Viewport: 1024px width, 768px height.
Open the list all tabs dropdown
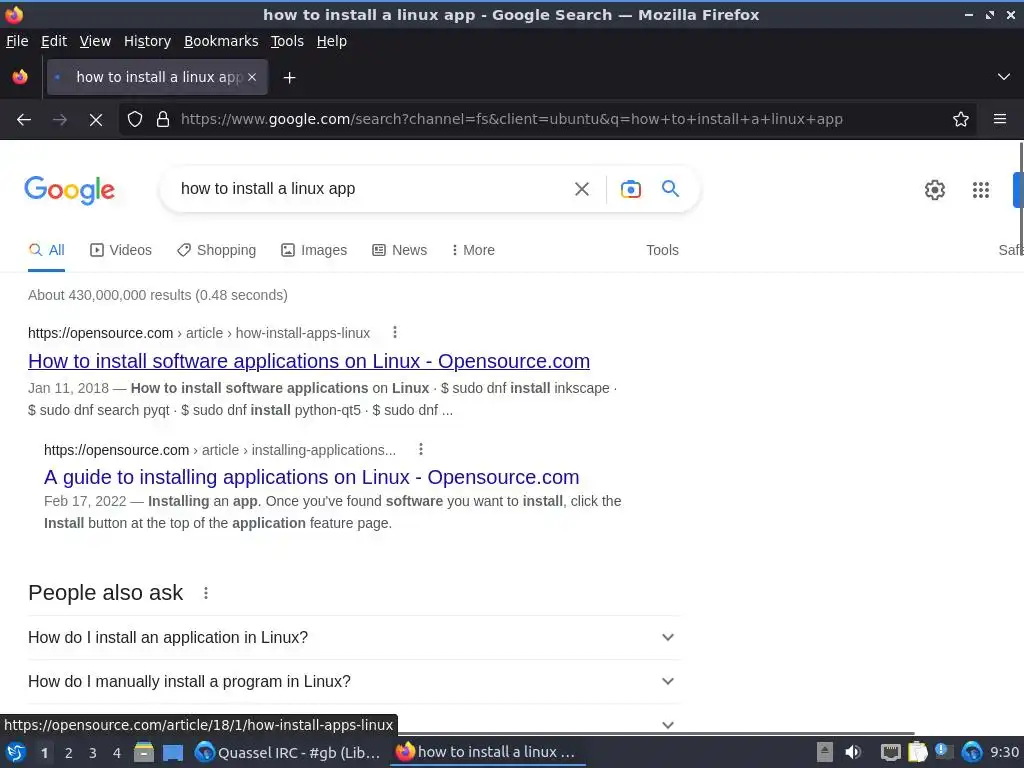pyautogui.click(x=1004, y=77)
